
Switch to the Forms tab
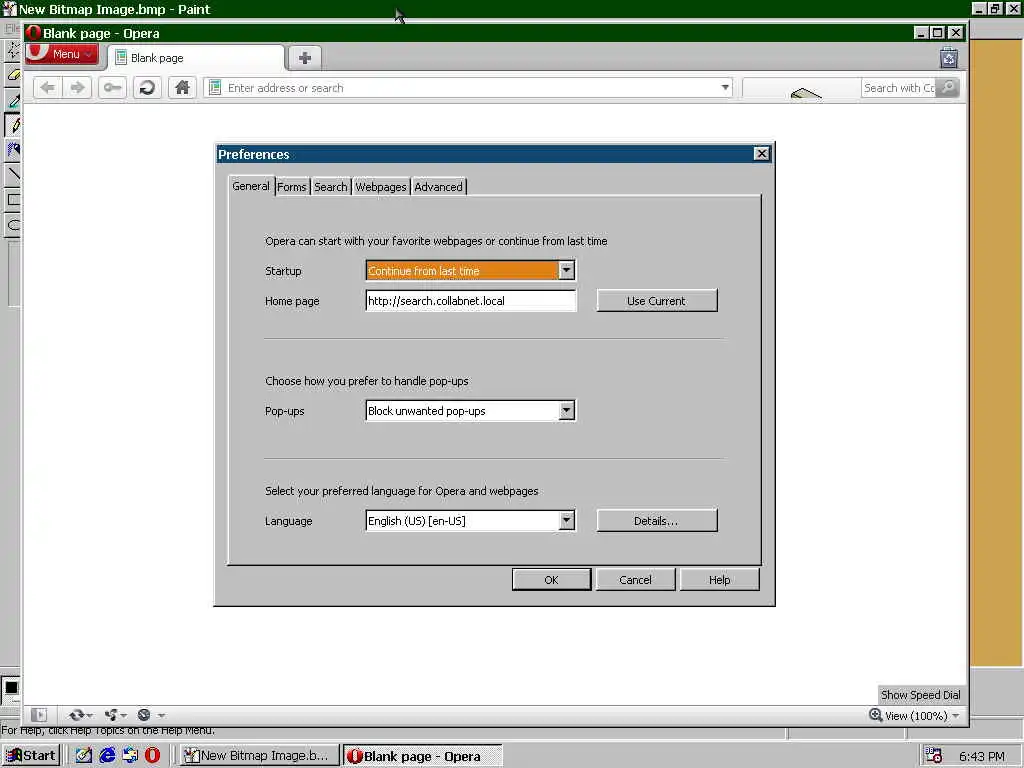pyautogui.click(x=292, y=187)
